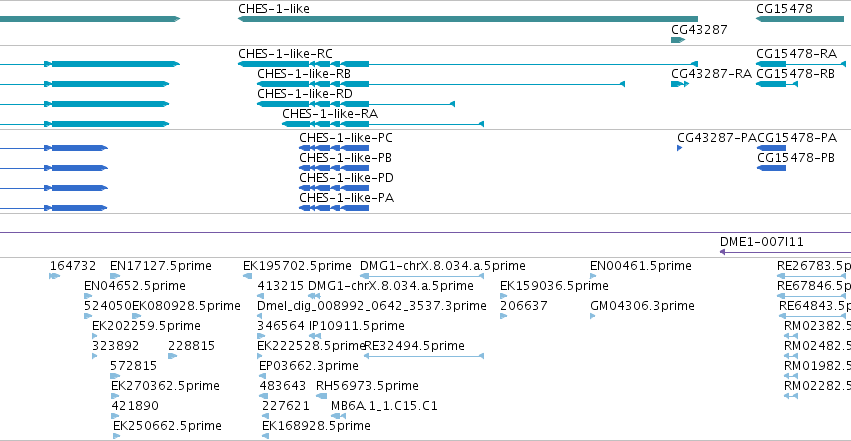851x441 pixels.
Task: Select the CG15478 gene bar
Action: coord(800,19)
